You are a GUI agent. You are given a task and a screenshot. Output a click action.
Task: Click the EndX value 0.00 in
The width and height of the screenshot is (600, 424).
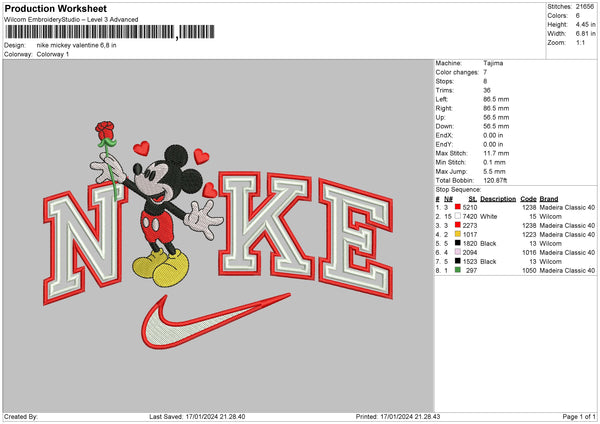[x=493, y=135]
